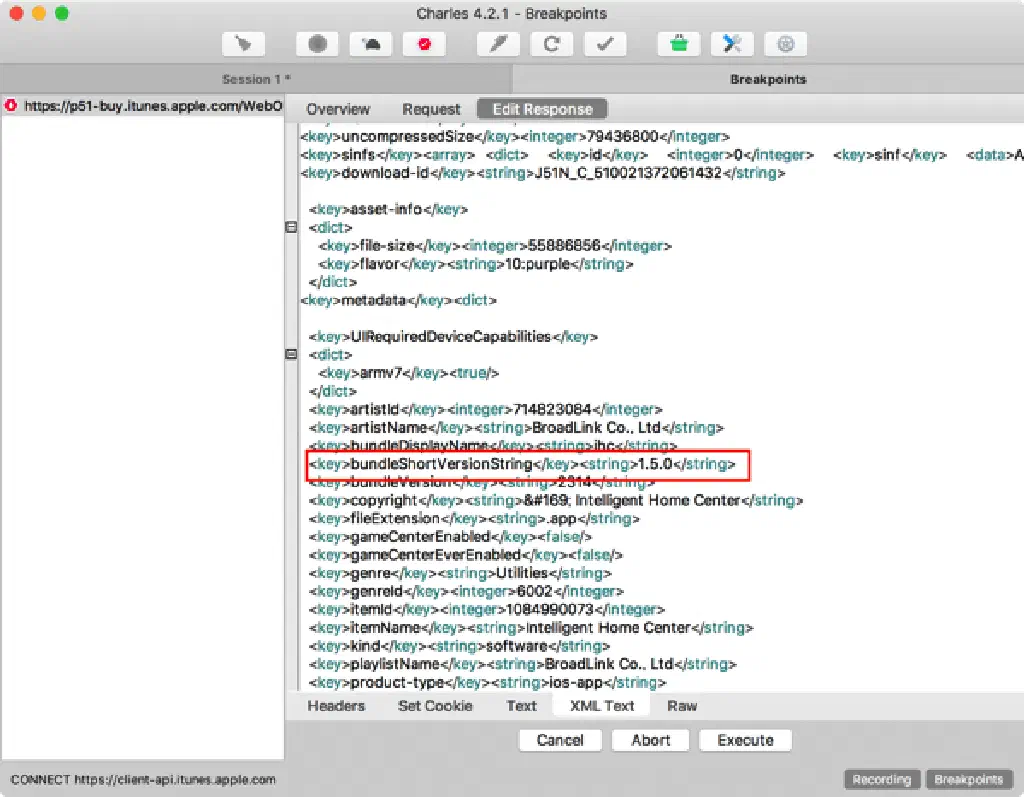The image size is (1024, 797).
Task: Open Tools with the wrench icon
Action: click(732, 44)
